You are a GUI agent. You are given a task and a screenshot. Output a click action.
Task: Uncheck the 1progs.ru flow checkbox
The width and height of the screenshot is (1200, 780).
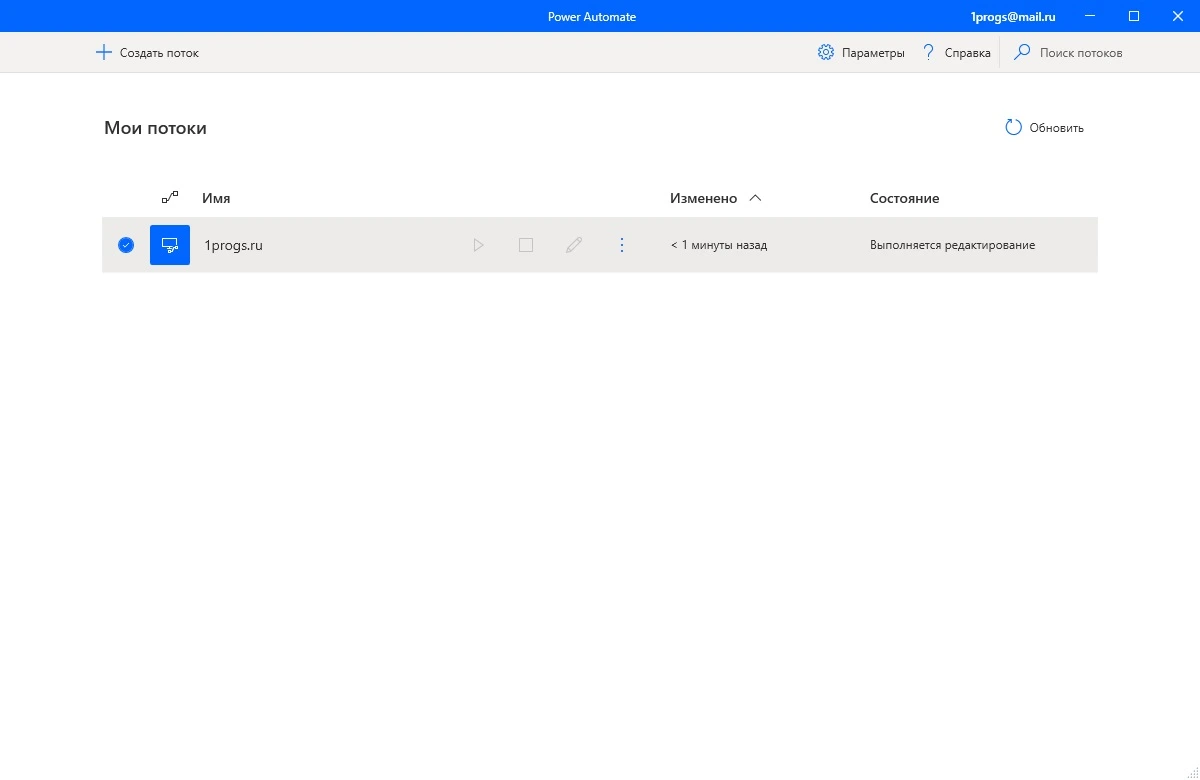pyautogui.click(x=126, y=245)
